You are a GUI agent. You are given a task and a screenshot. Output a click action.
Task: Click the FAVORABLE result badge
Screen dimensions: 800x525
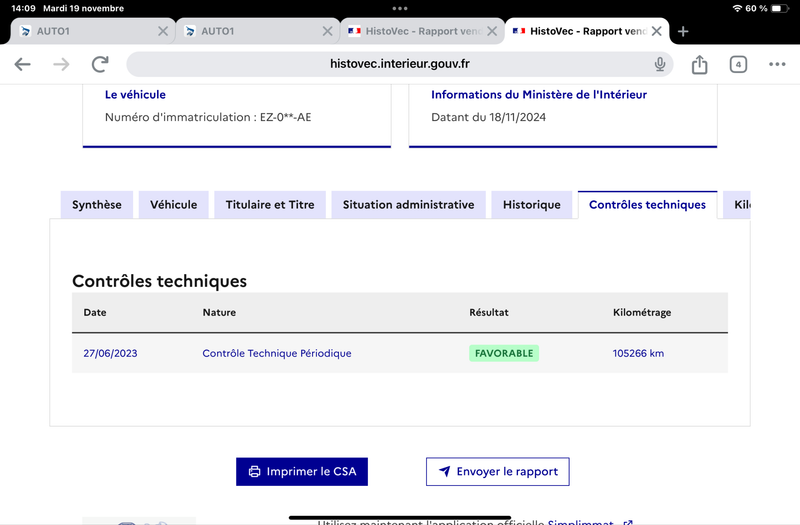click(504, 353)
